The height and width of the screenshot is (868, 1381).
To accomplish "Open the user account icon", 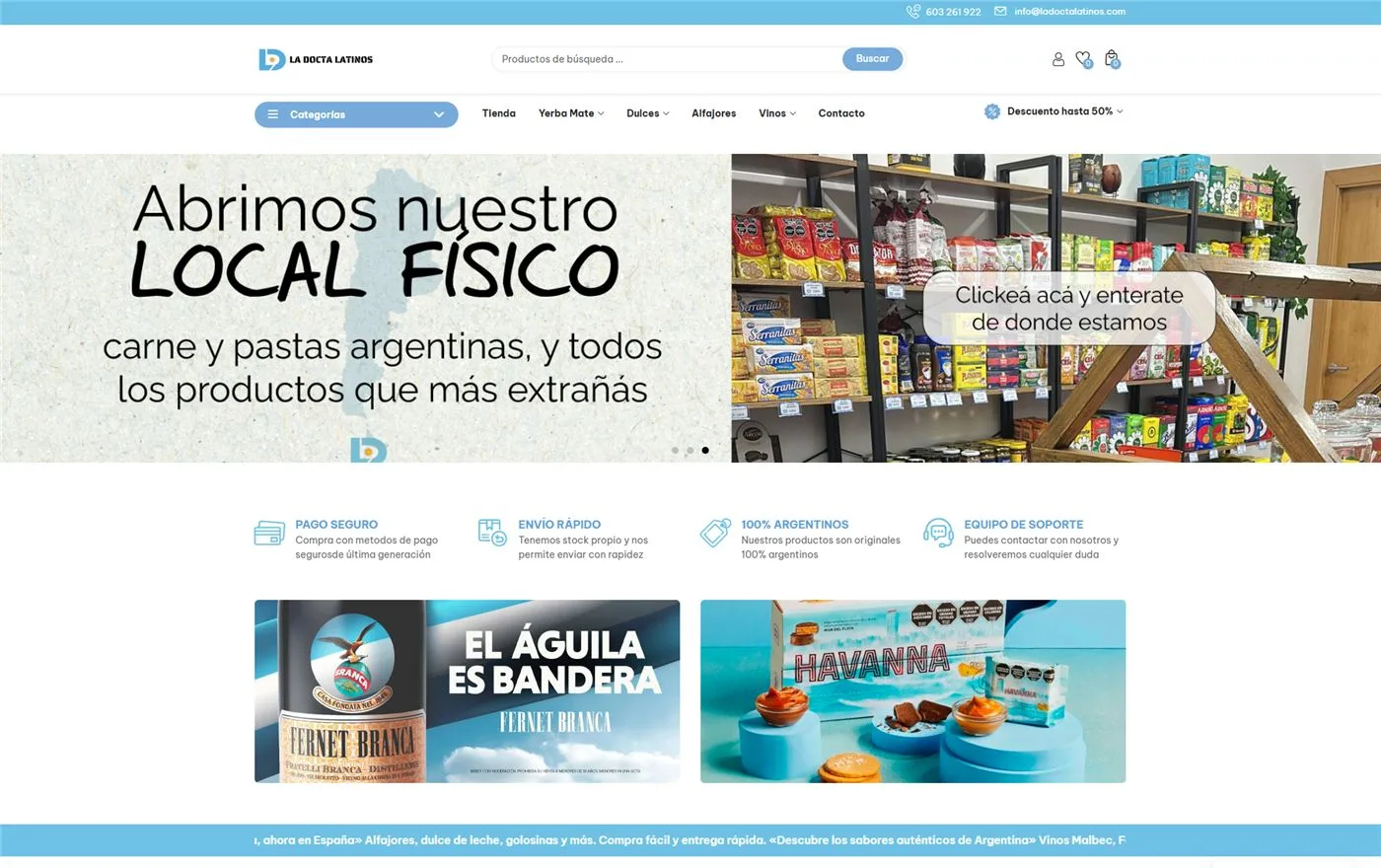I will [x=1057, y=59].
